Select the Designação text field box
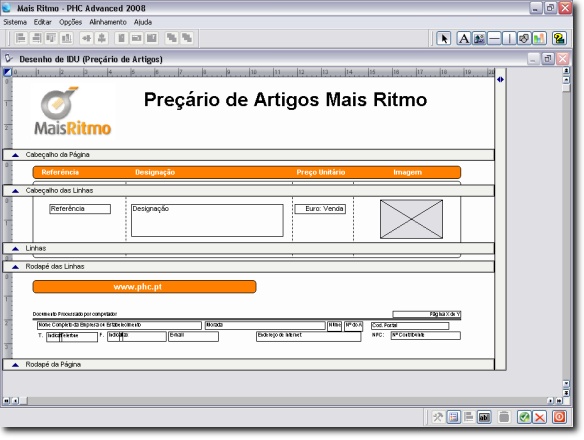The image size is (584, 440). [207, 220]
